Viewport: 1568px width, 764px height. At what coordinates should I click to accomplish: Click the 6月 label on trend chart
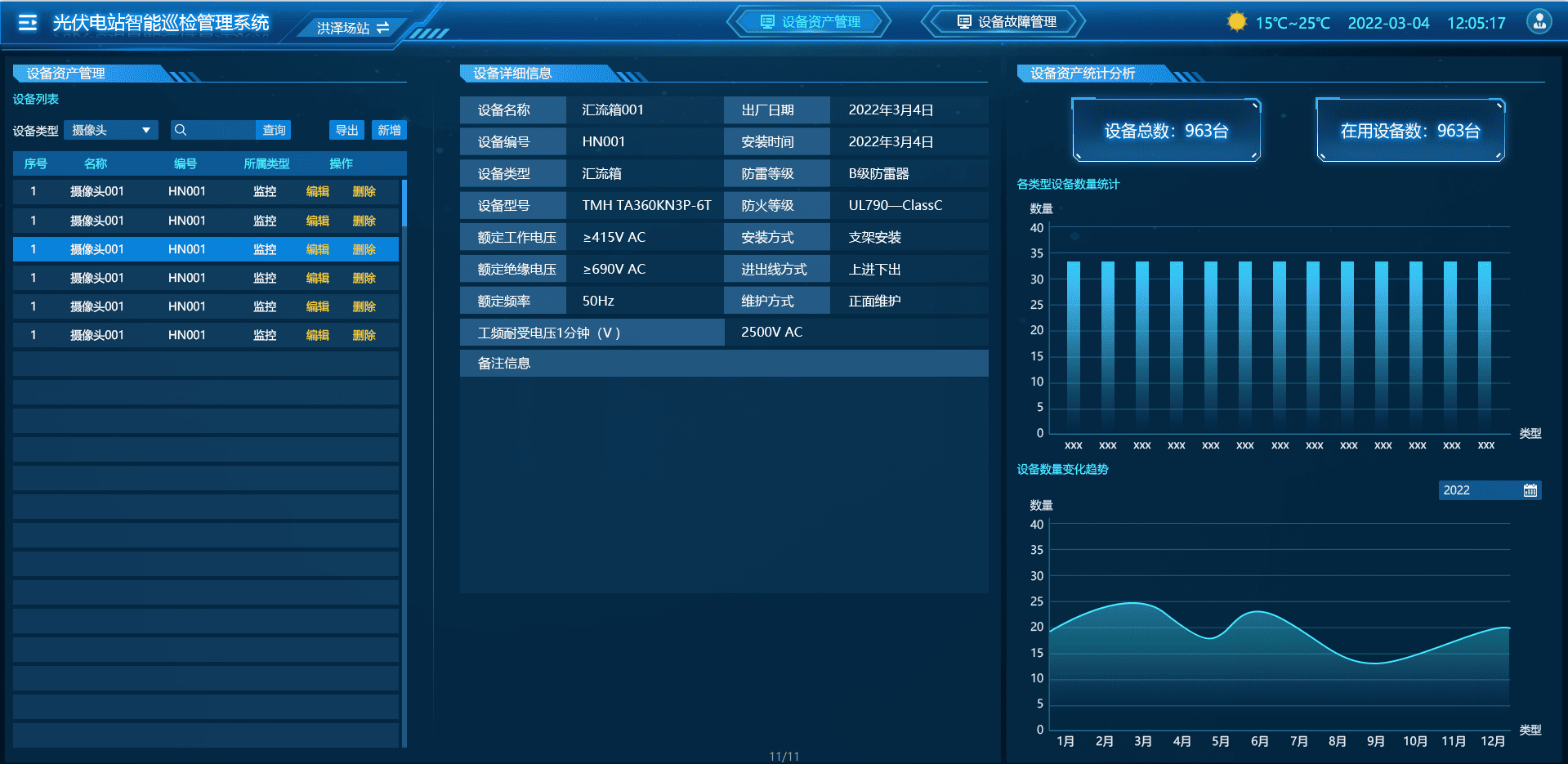[1259, 741]
